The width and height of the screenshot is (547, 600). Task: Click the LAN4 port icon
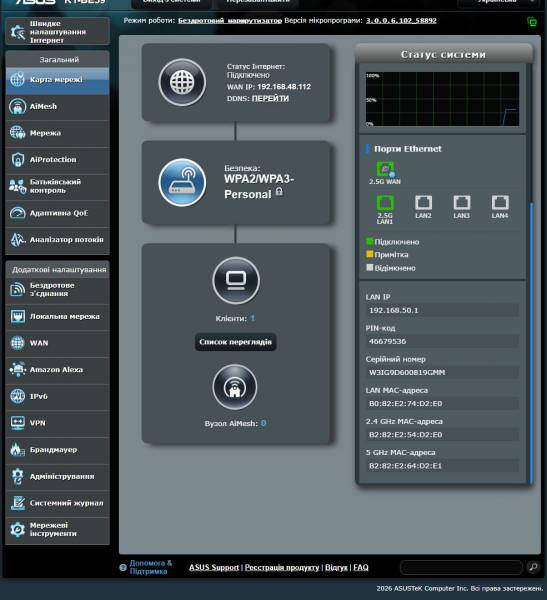[500, 203]
